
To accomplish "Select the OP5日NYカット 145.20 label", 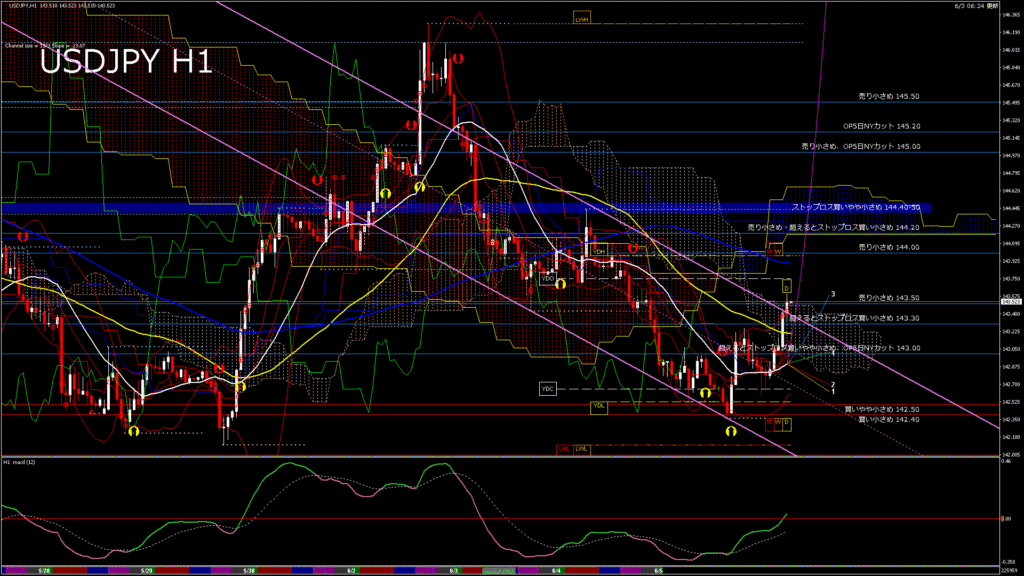I will click(881, 126).
